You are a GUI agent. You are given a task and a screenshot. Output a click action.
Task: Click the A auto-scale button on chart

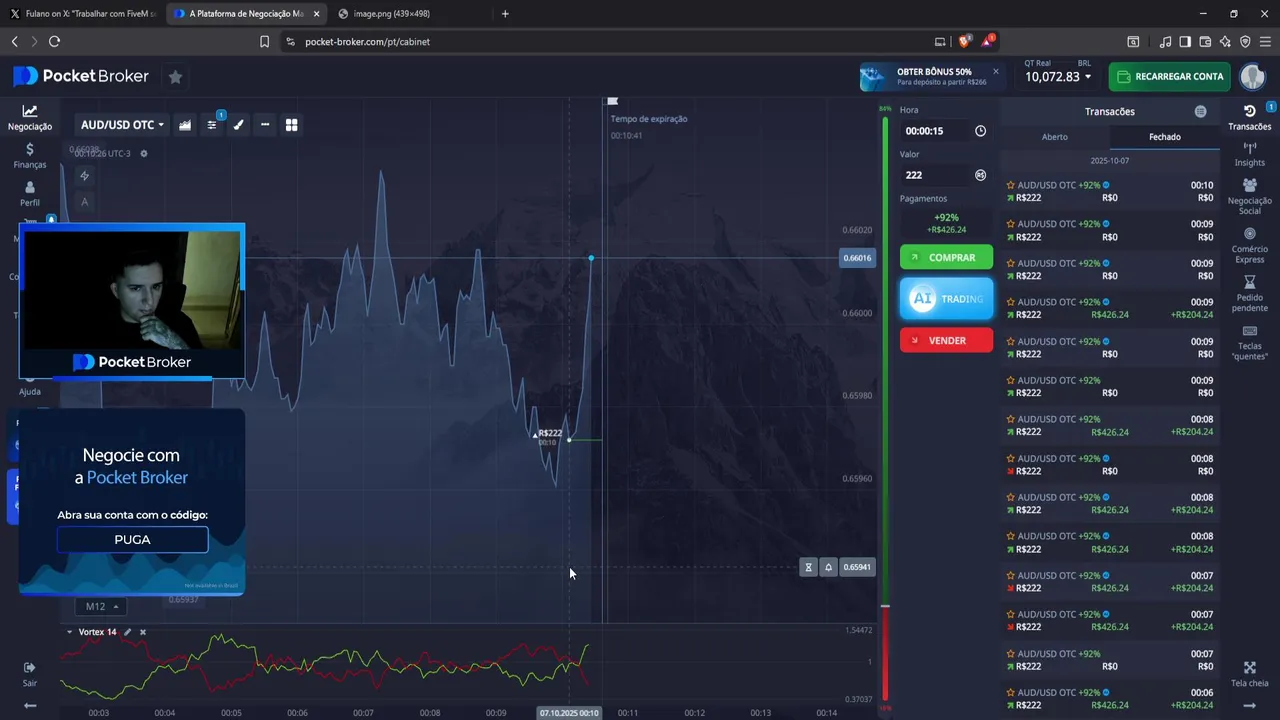click(x=85, y=202)
